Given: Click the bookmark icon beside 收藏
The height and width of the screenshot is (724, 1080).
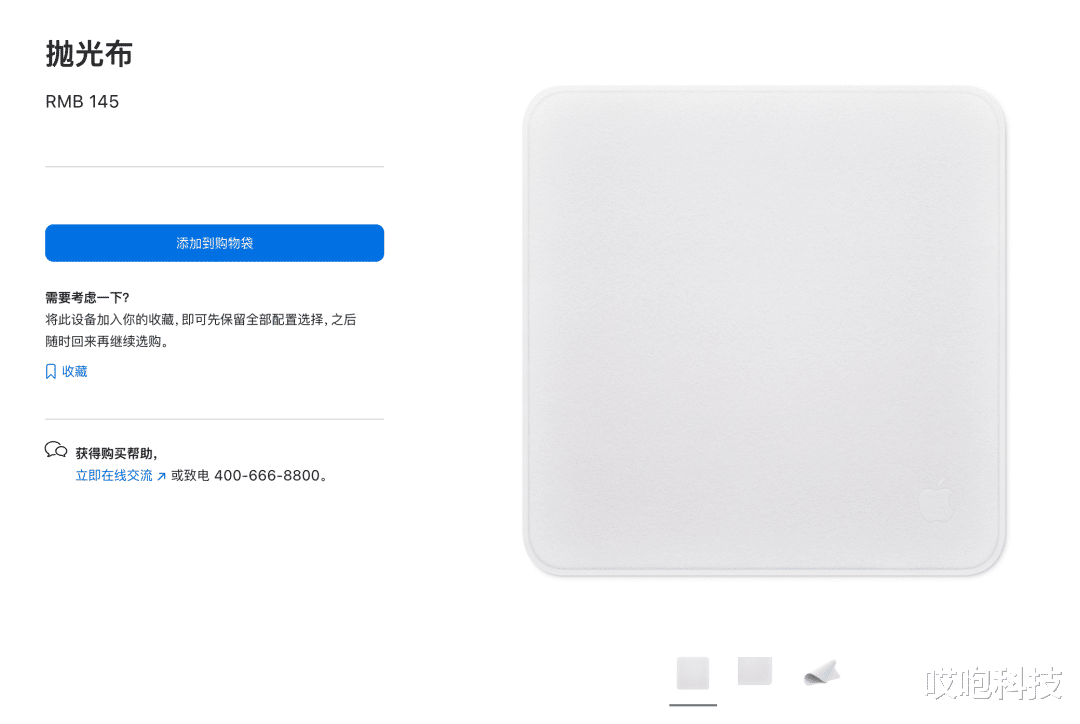Looking at the screenshot, I should click(50, 371).
